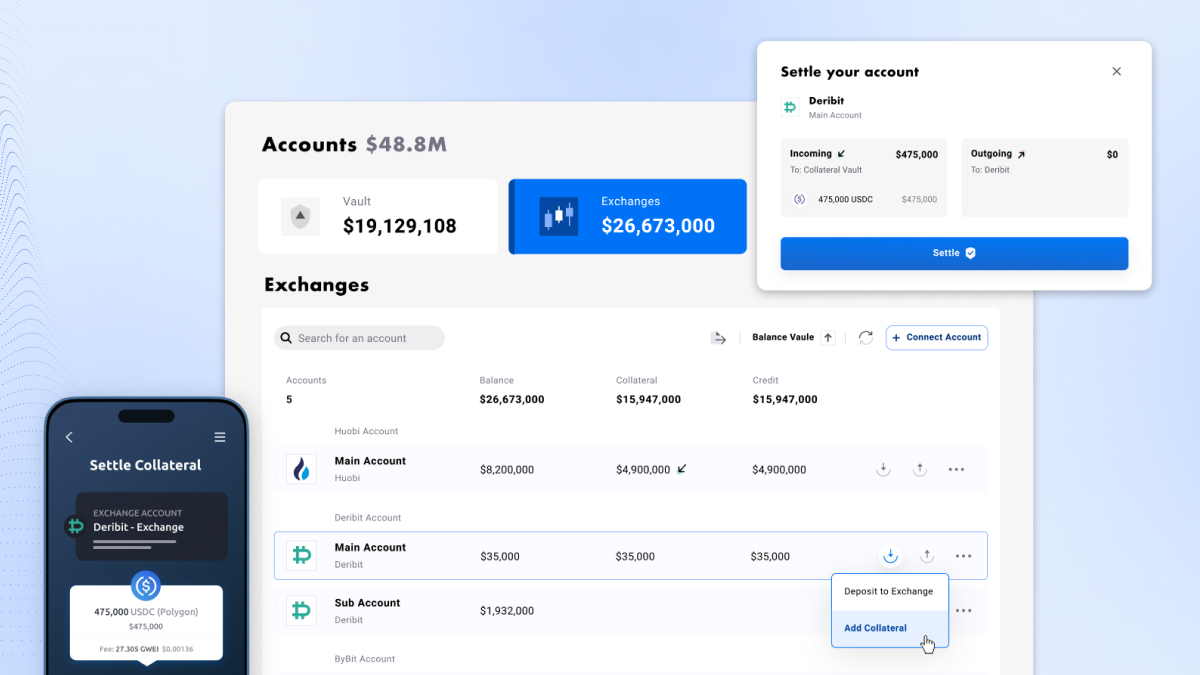This screenshot has width=1200, height=675.
Task: Click the Deribit Sub Account logo
Action: point(301,610)
